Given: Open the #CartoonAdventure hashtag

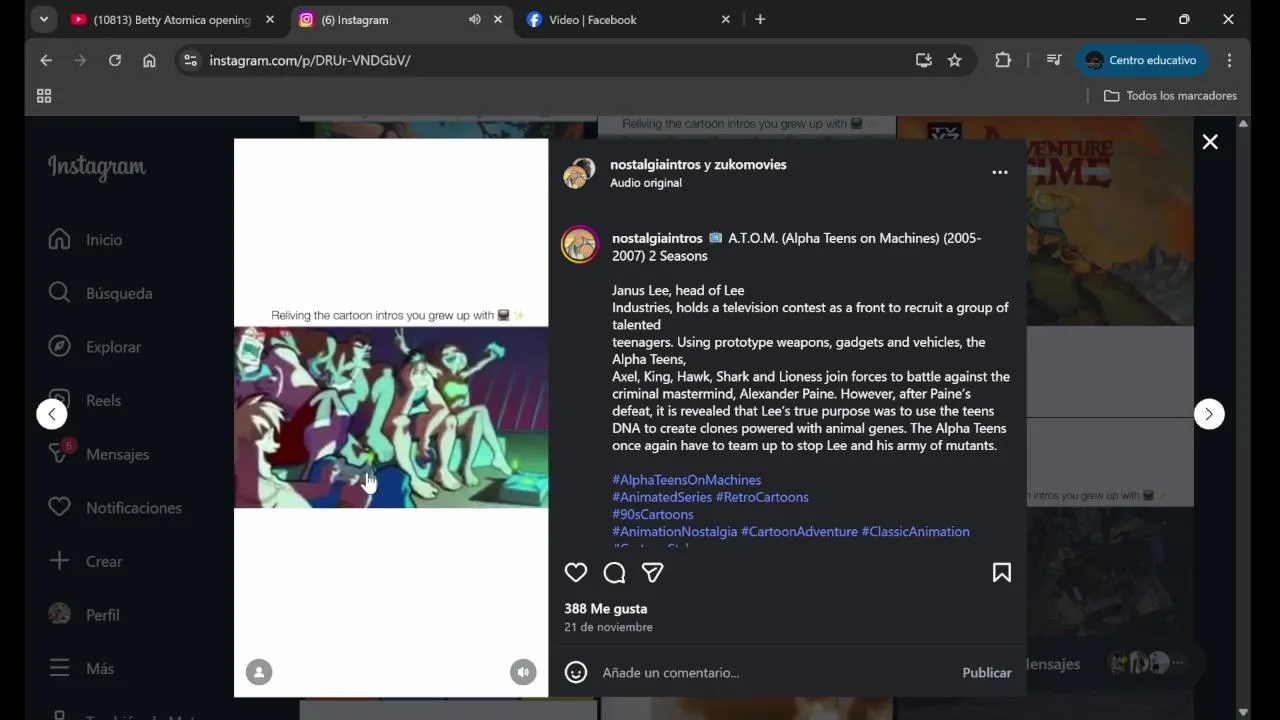Looking at the screenshot, I should 799,531.
